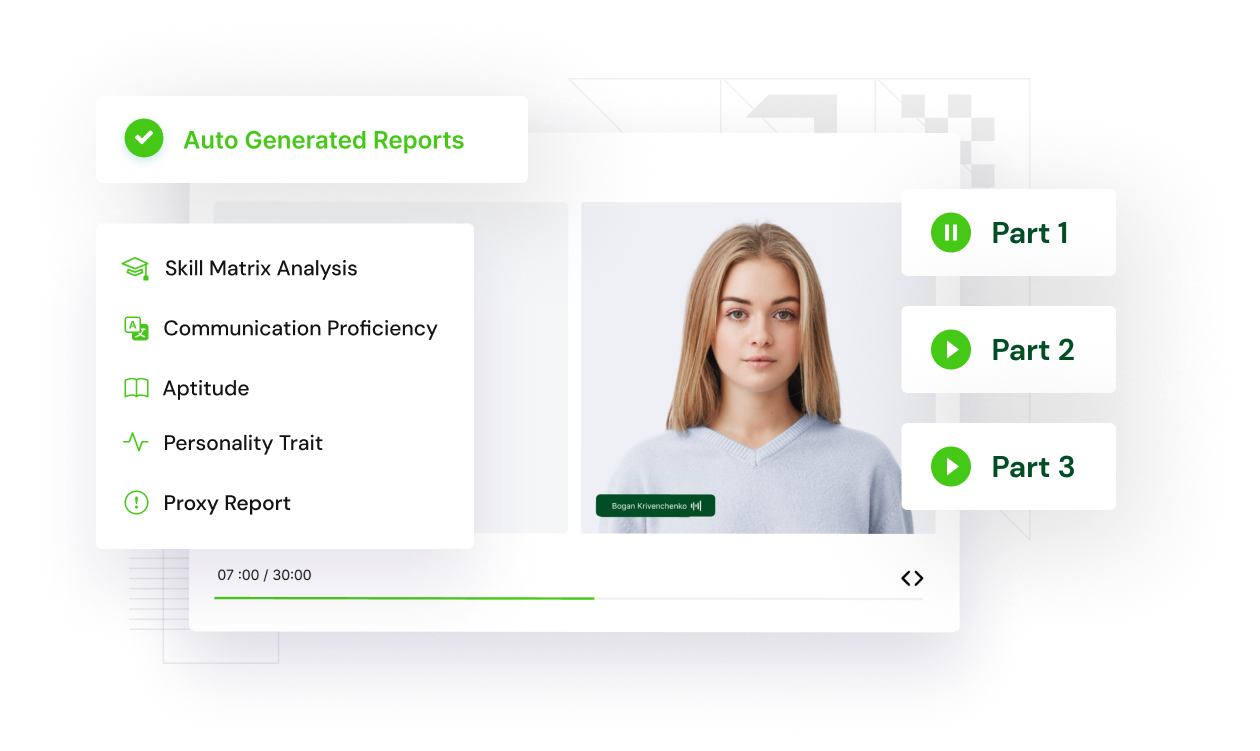Play Part 3 of the interview
The width and height of the screenshot is (1260, 751).
pos(950,467)
